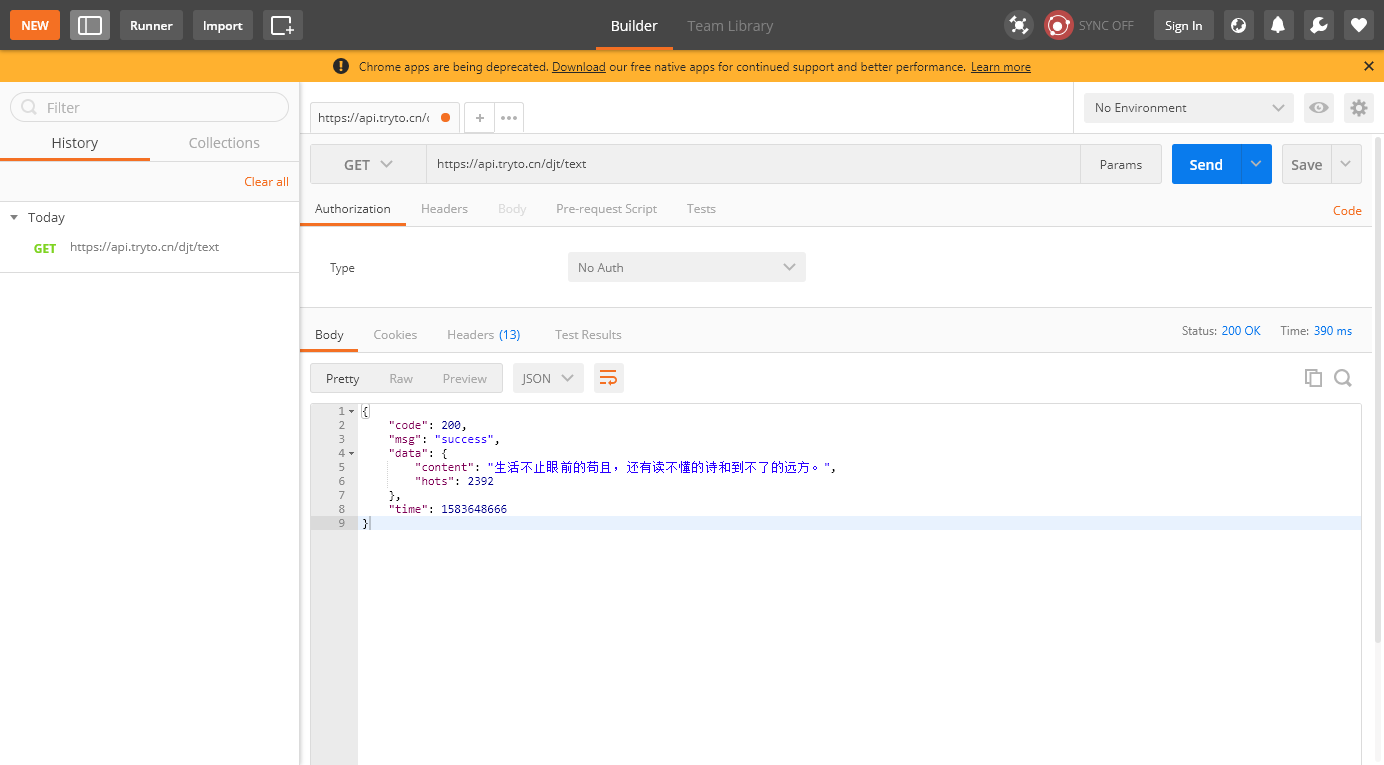Click the Download link in banner
Viewport: 1384px width, 765px height.
579,67
